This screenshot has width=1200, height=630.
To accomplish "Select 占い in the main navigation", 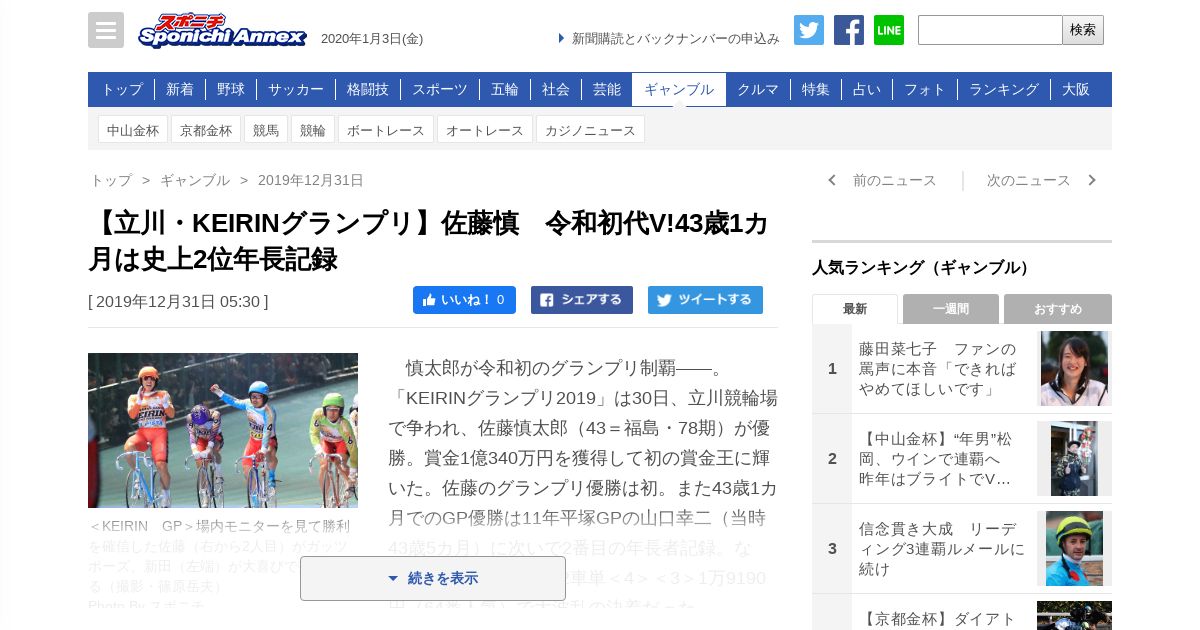I will pyautogui.click(x=867, y=89).
